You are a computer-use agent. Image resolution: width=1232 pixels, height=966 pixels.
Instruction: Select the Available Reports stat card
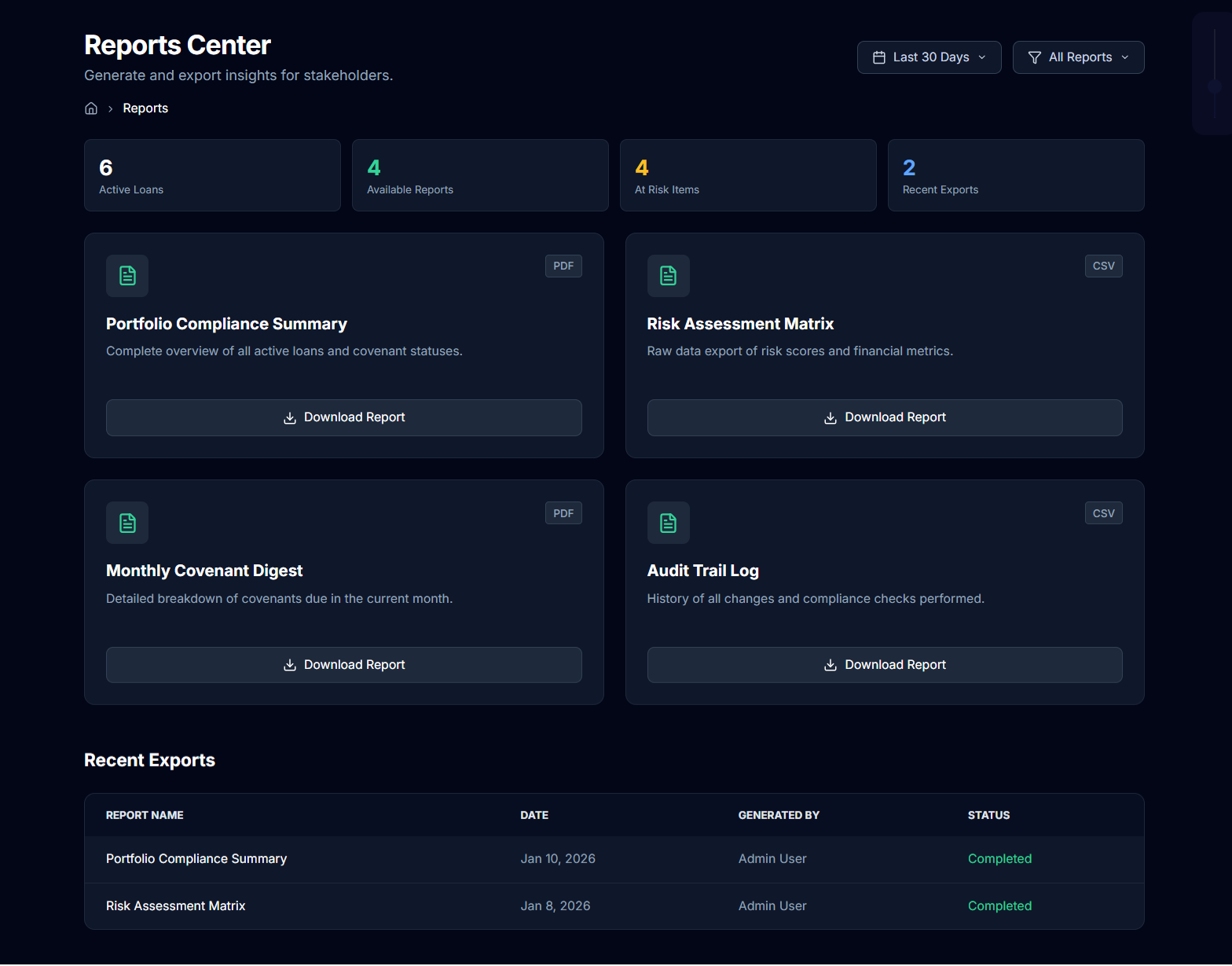tap(480, 175)
